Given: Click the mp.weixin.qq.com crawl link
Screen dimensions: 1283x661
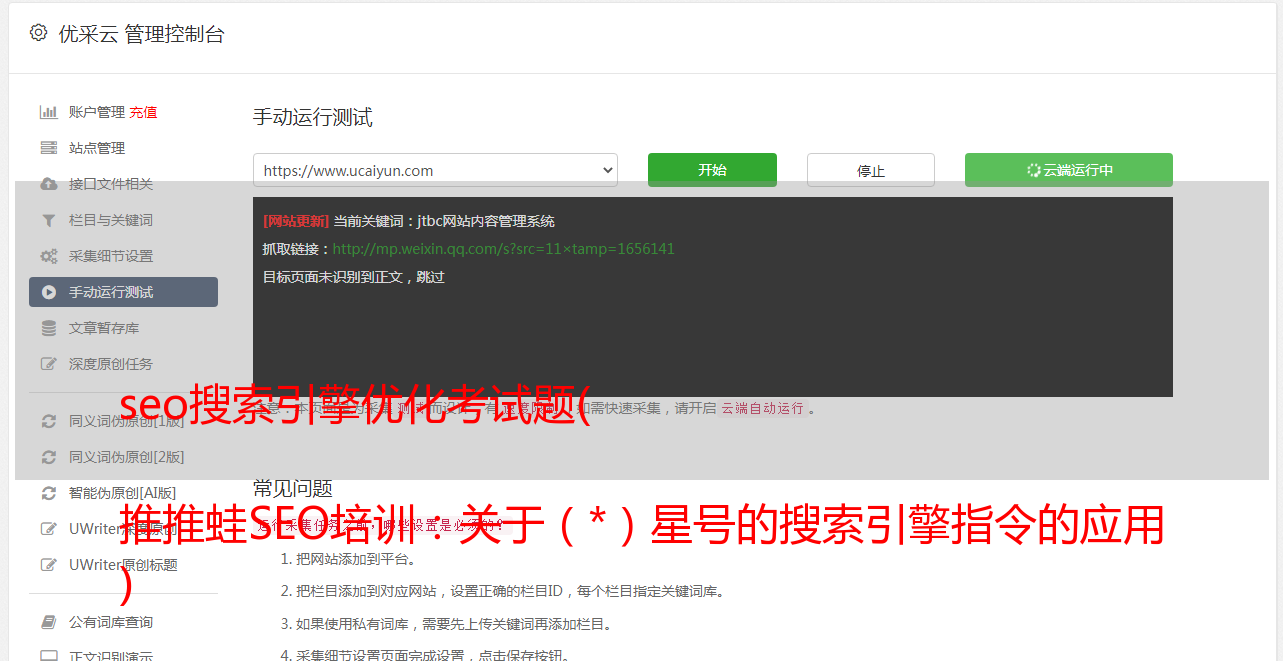Looking at the screenshot, I should click(503, 249).
